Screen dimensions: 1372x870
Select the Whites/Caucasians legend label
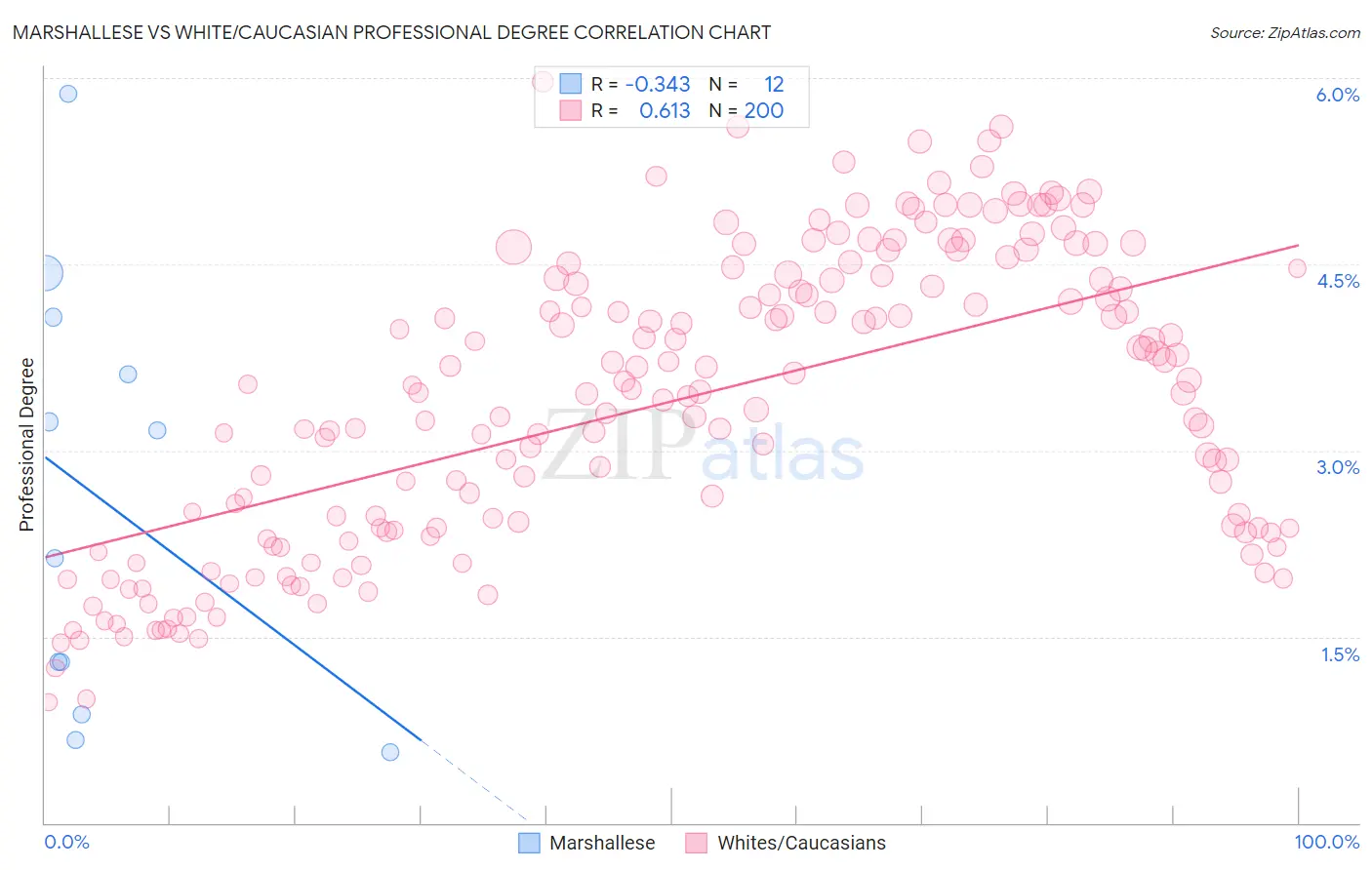[802, 843]
